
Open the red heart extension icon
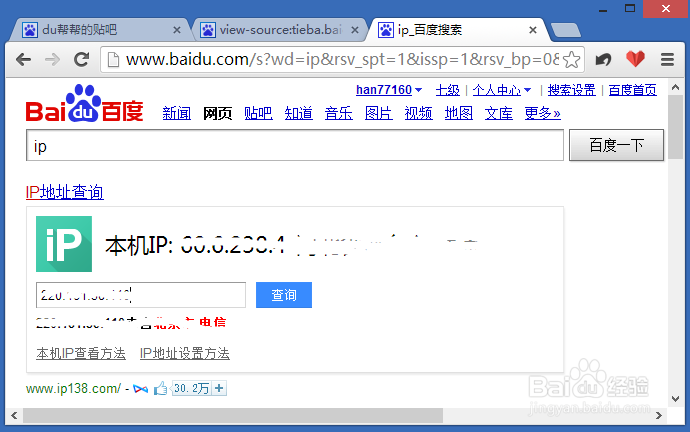(x=635, y=59)
